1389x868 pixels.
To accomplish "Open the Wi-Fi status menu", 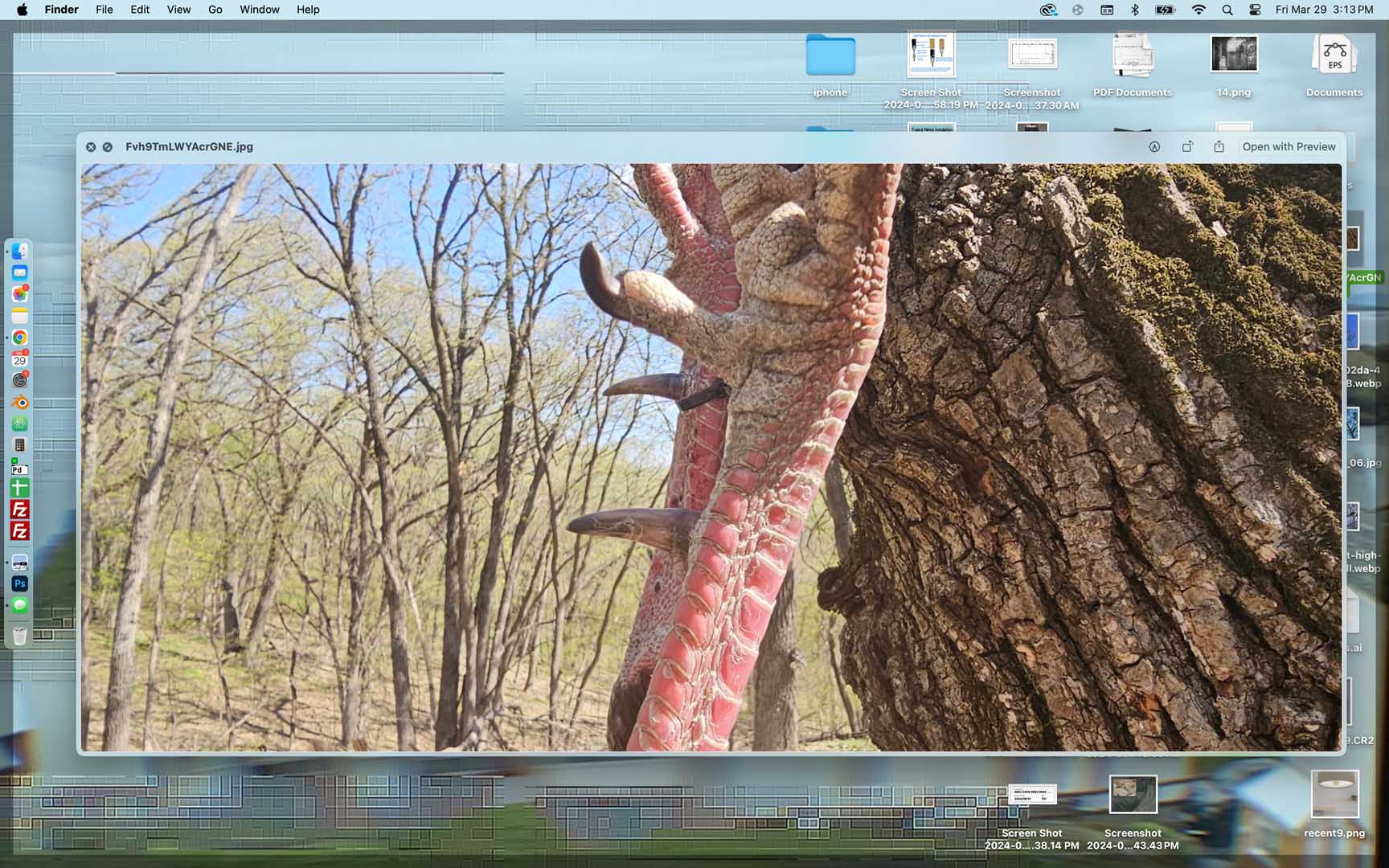I will point(1198,10).
